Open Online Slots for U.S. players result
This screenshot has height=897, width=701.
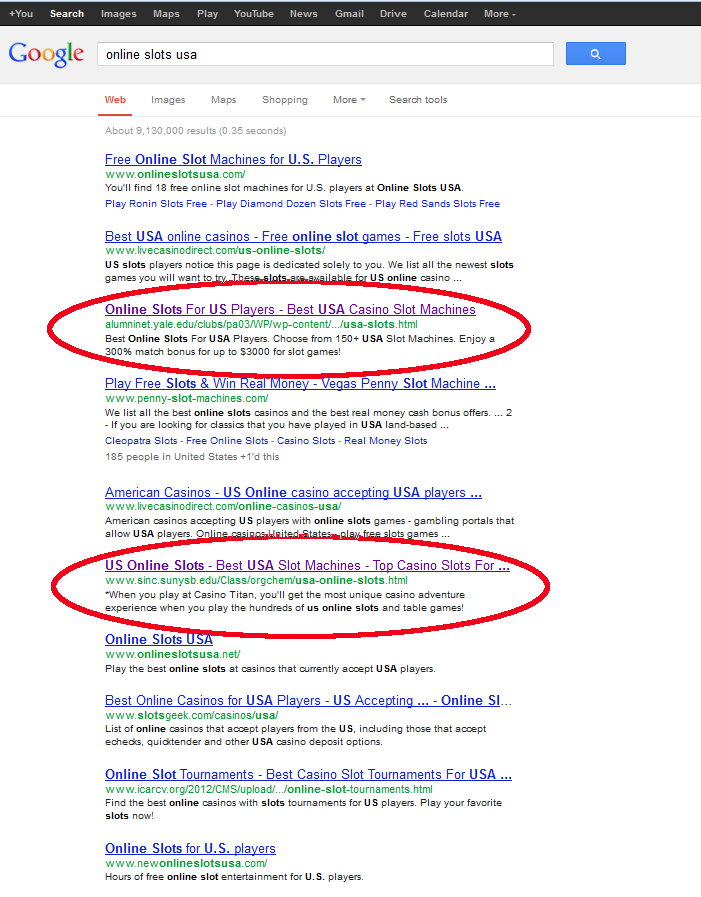190,848
